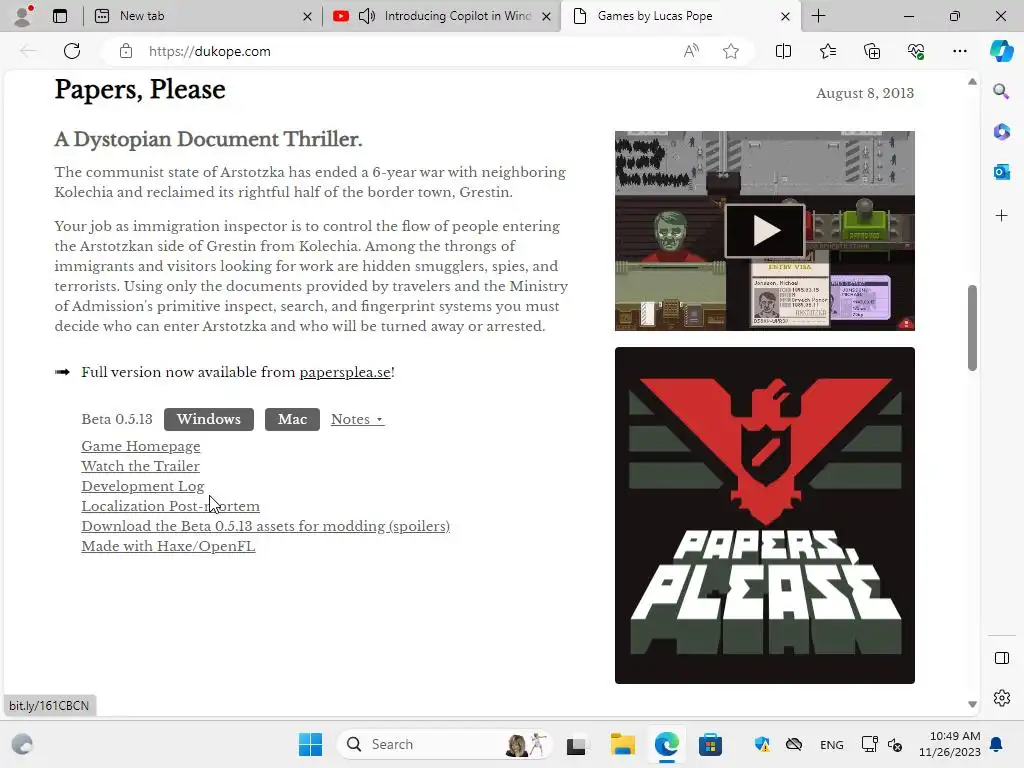Refresh the dukope.com page

click(x=72, y=51)
